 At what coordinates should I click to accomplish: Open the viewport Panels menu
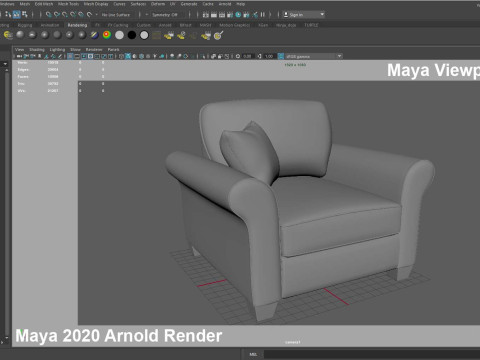[113, 50]
